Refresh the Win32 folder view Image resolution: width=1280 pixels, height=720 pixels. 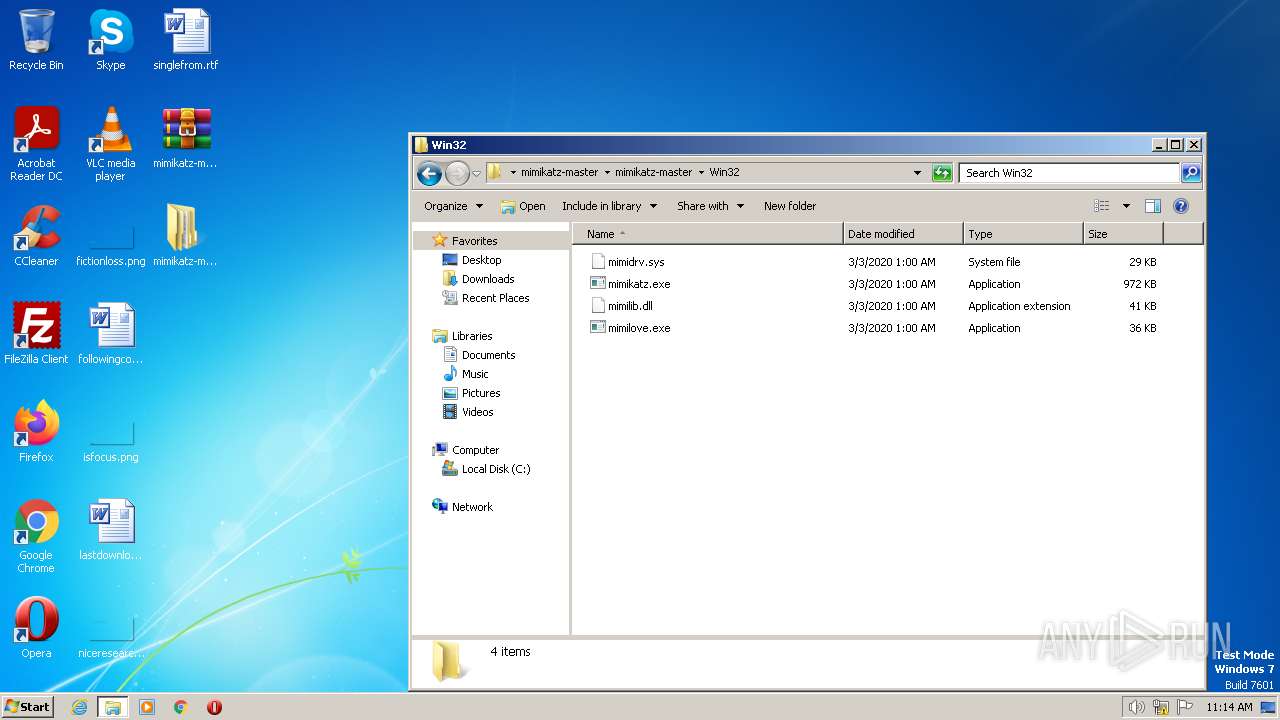point(942,173)
